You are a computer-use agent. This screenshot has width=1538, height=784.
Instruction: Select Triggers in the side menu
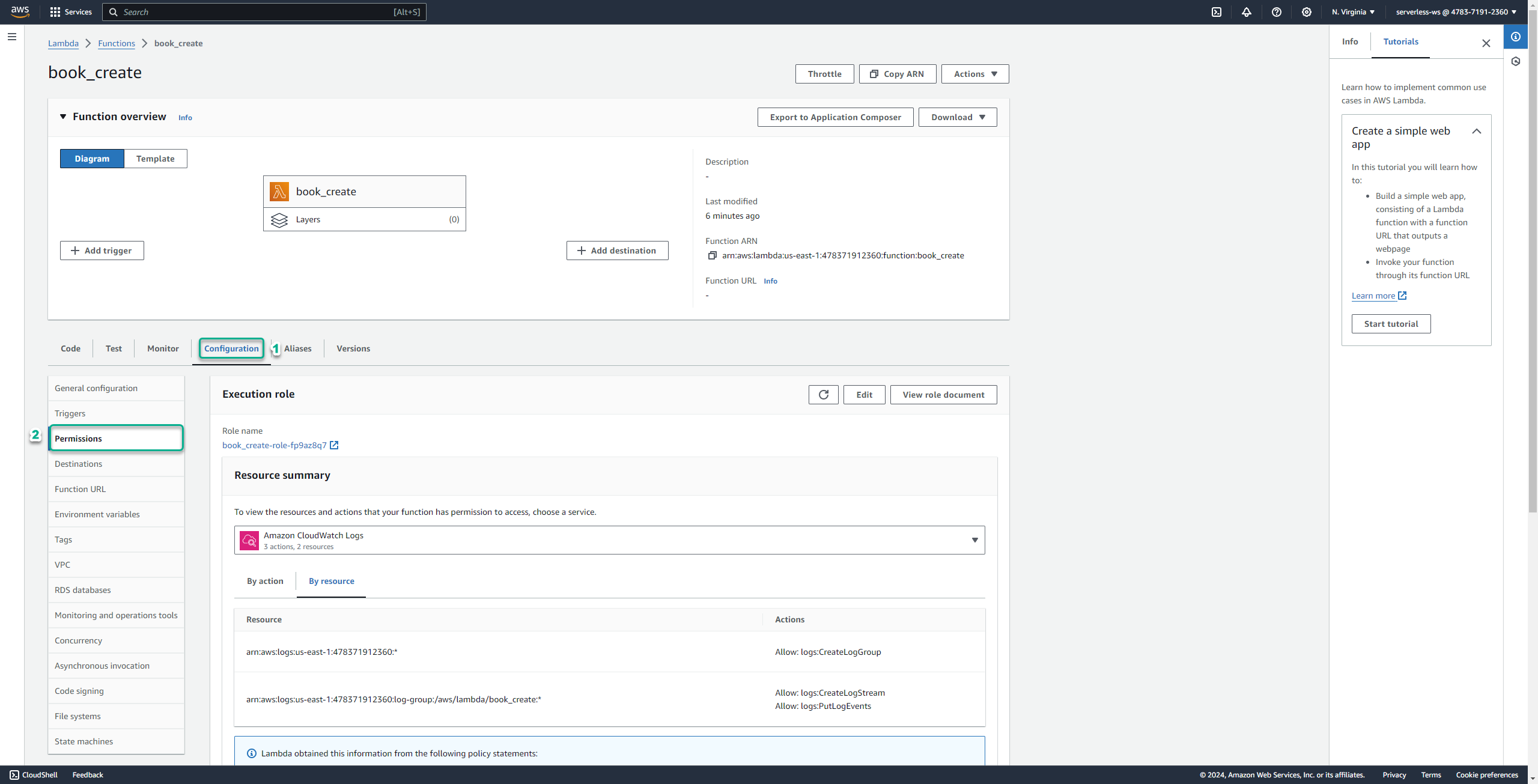116,413
